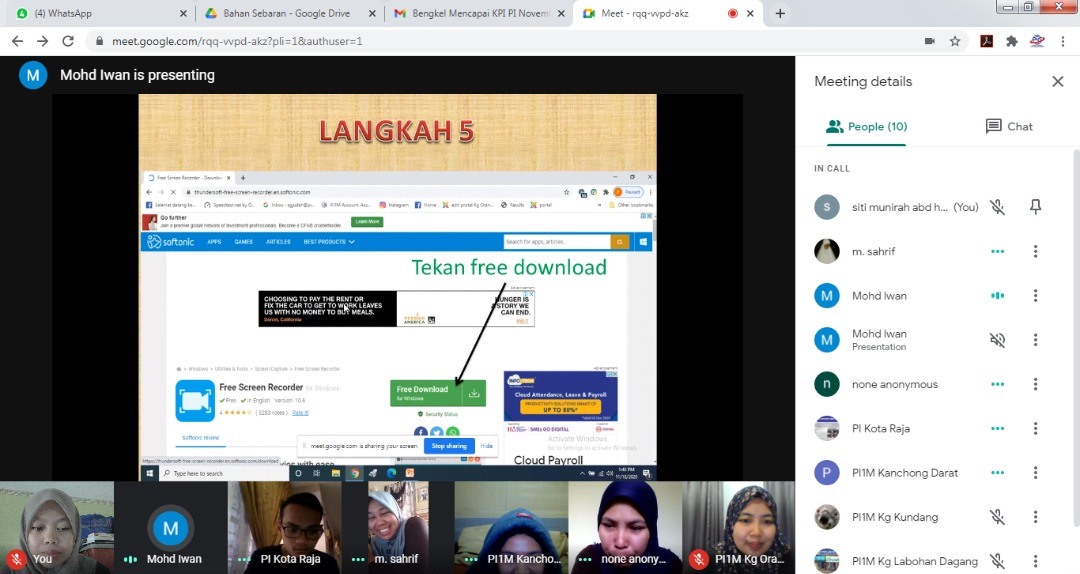Select the PI Kota Raja video tile

point(284,527)
